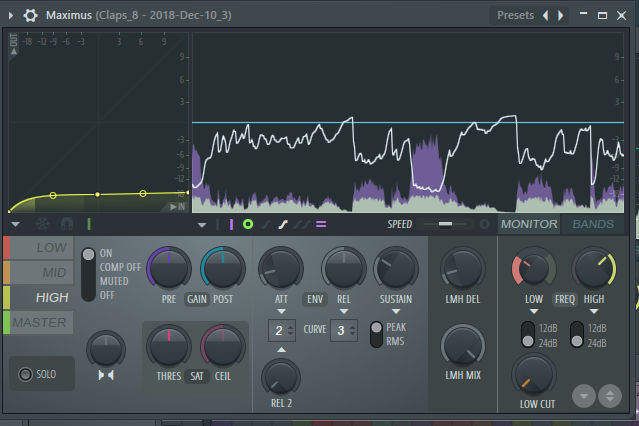Open the Presets selector
The height and width of the screenshot is (426, 639).
515,15
